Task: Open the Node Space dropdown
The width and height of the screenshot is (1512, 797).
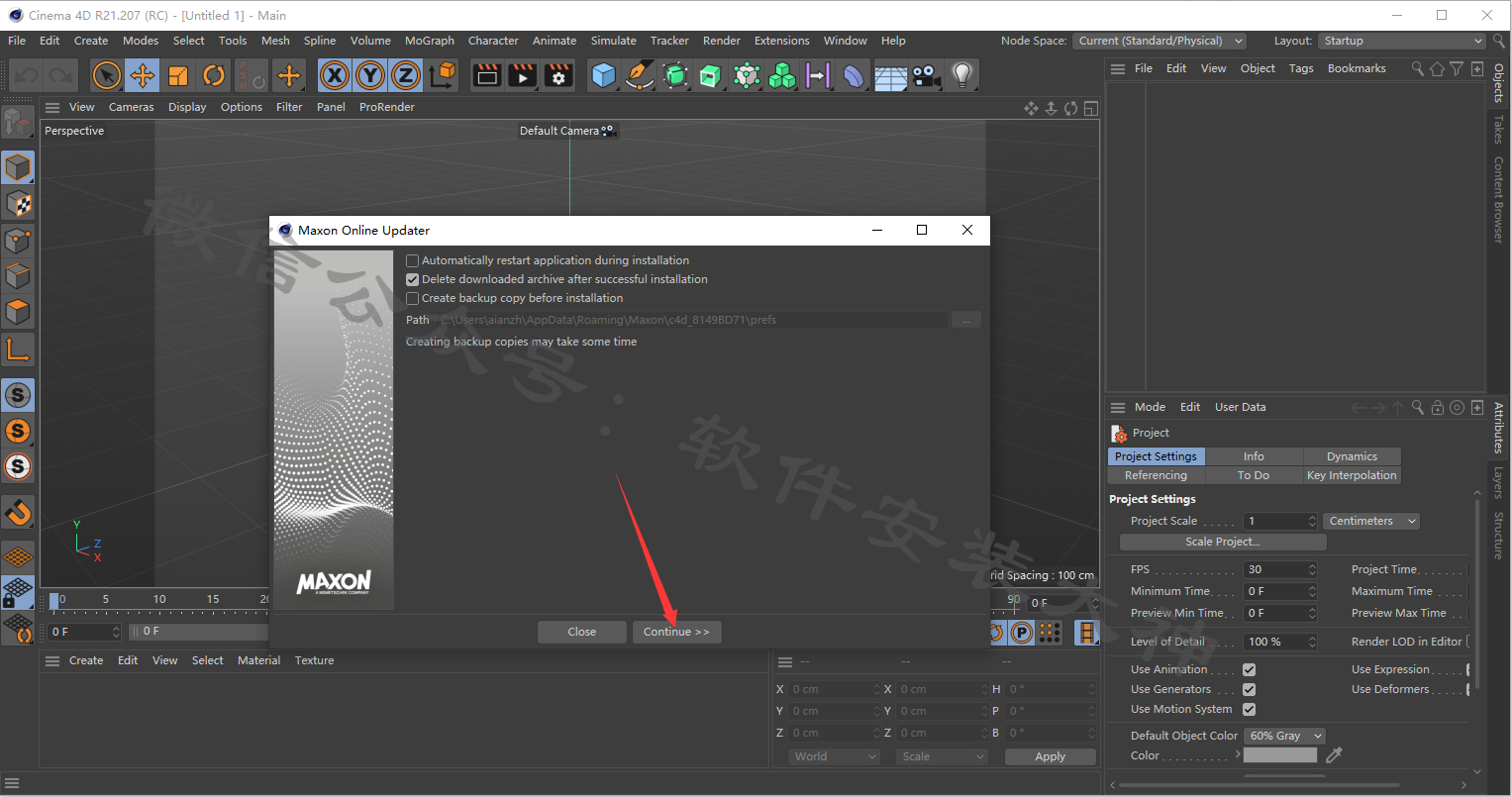Action: pyautogui.click(x=1159, y=41)
